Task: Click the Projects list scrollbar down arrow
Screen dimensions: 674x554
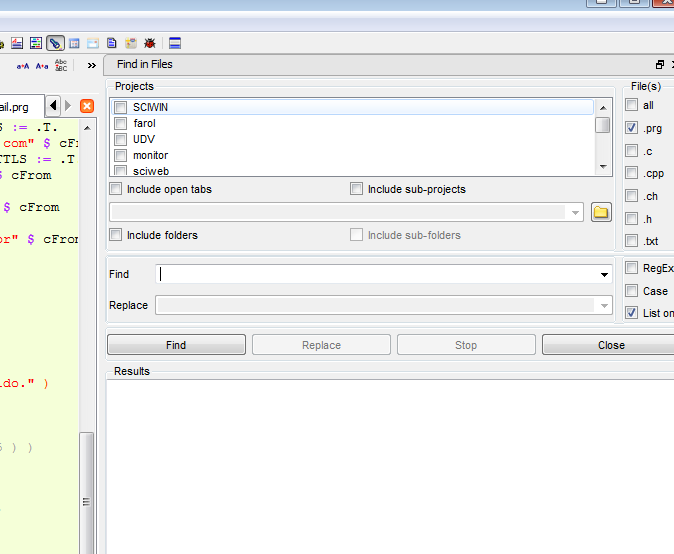Action: point(603,167)
